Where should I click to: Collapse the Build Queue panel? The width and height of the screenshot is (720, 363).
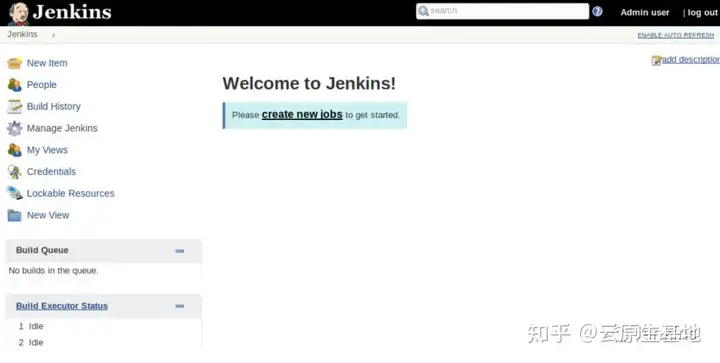tap(180, 251)
